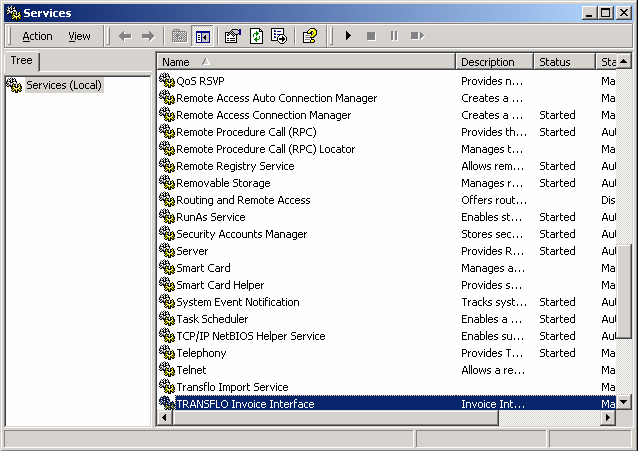Maximize the Services window
The height and width of the screenshot is (451, 638).
605,13
